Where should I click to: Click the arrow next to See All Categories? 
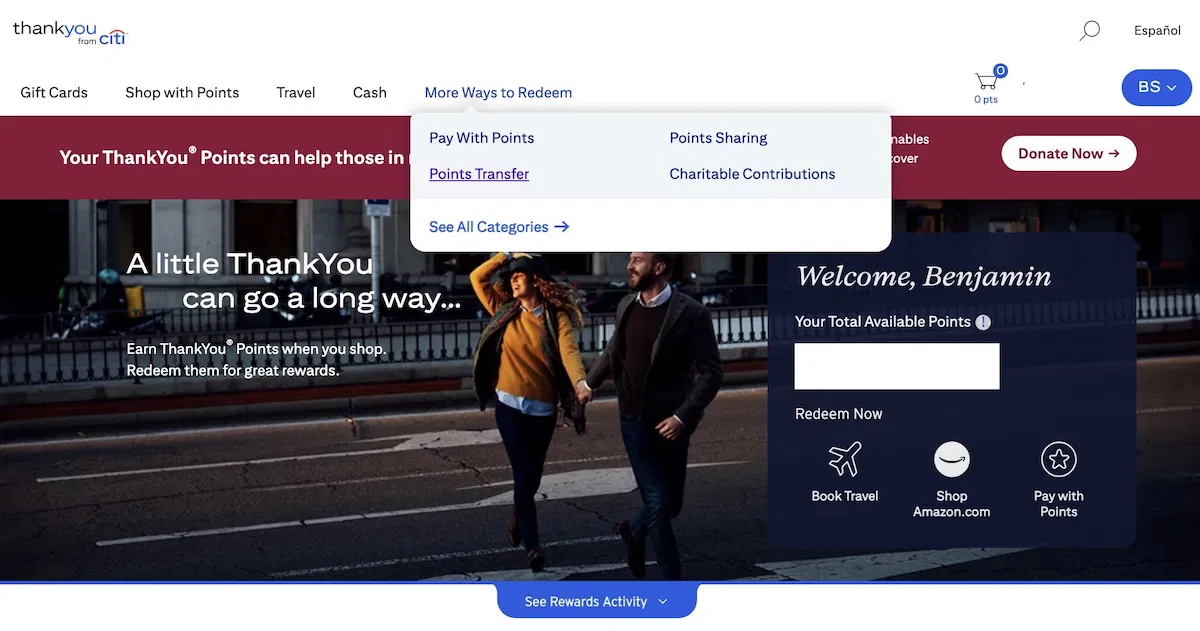(x=562, y=227)
